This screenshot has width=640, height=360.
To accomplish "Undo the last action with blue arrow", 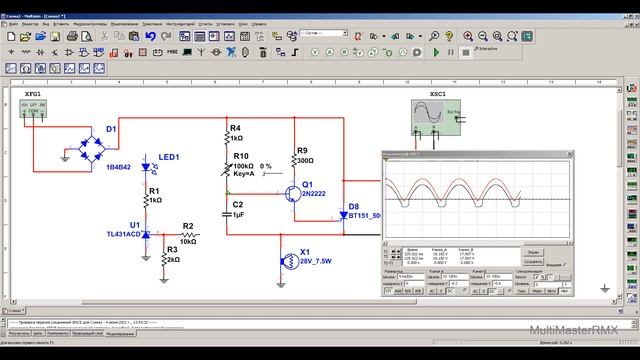I will pyautogui.click(x=150, y=37).
